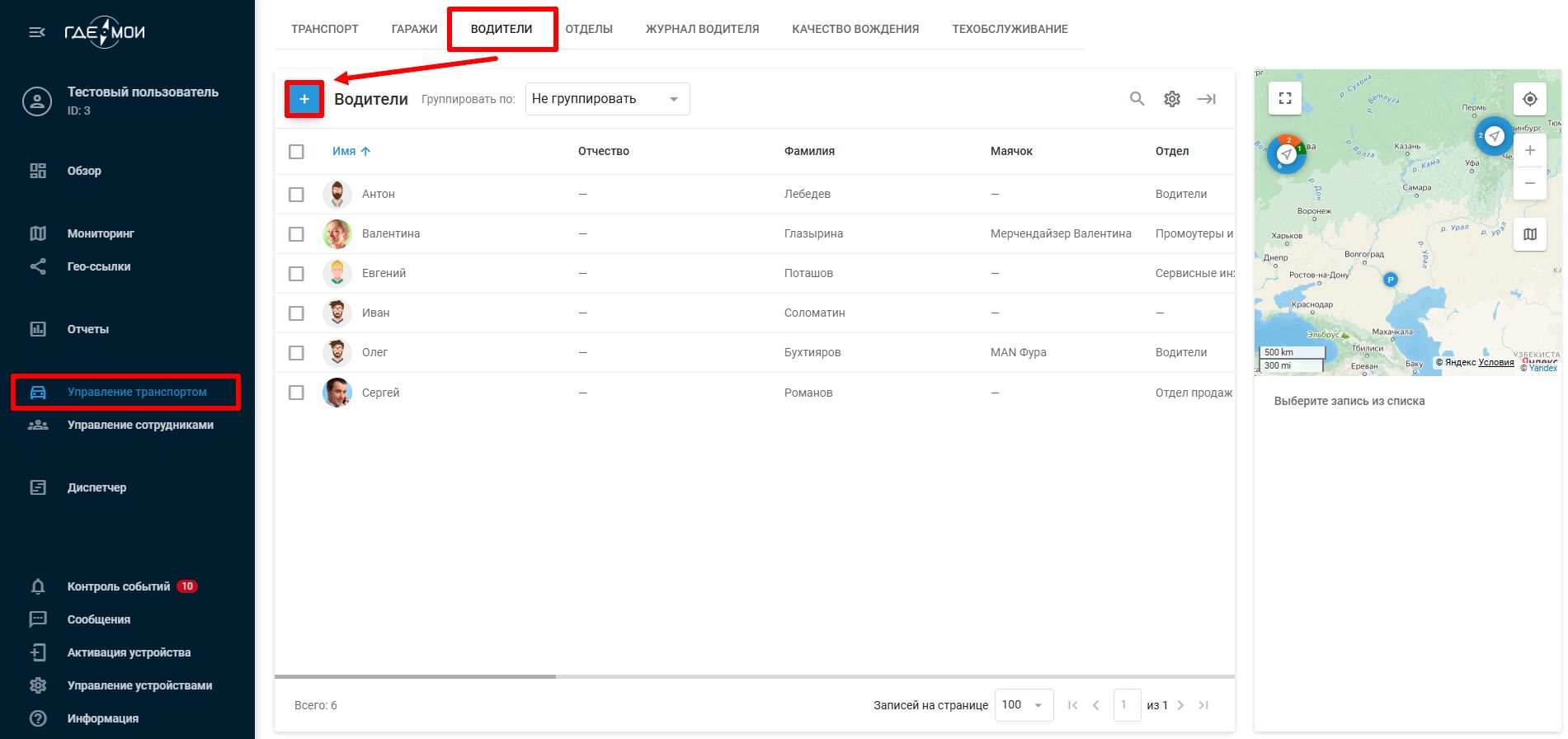Open records per page dropdown

click(1023, 705)
